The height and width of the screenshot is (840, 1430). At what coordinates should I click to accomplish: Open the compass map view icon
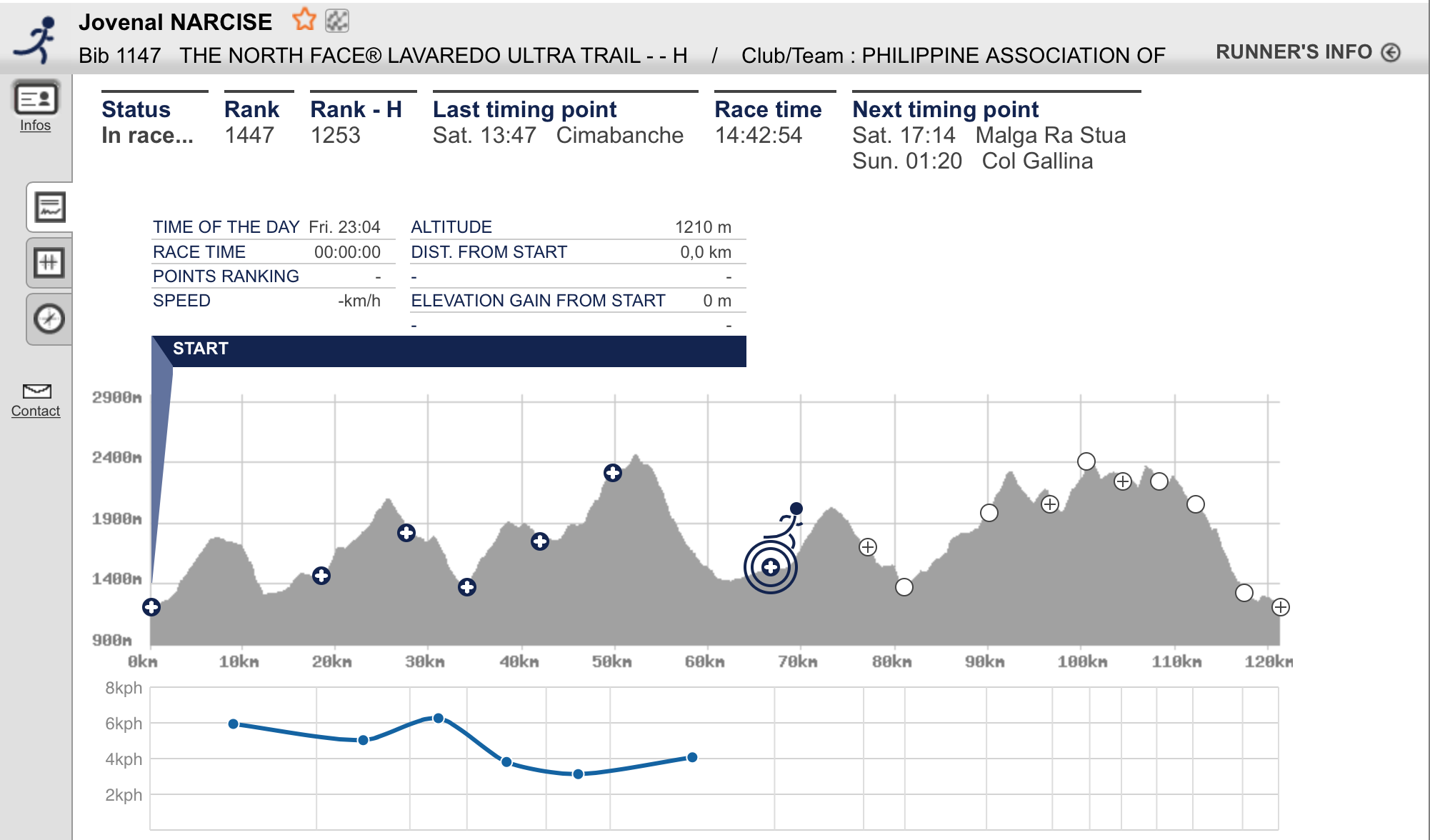click(49, 319)
